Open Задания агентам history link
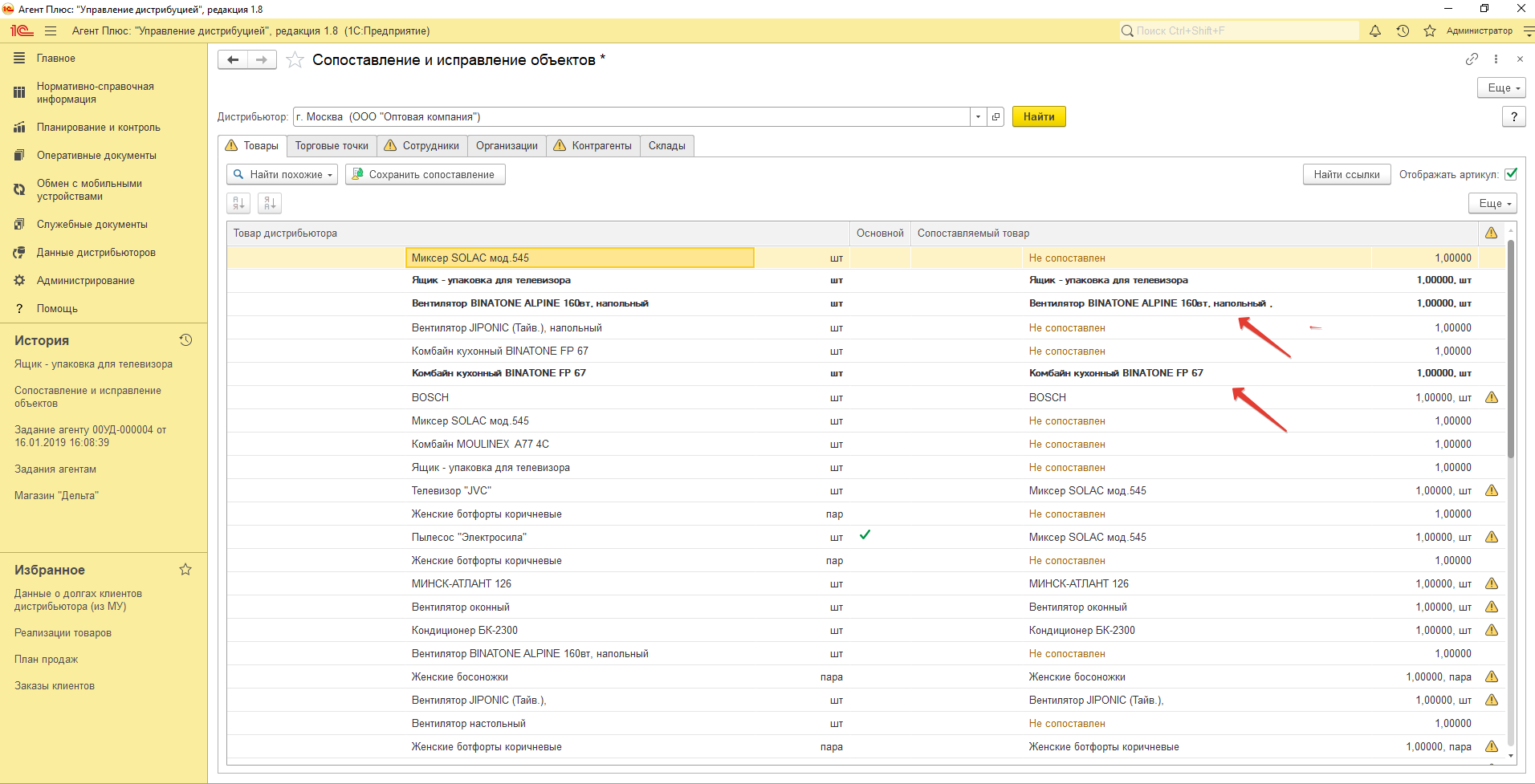The height and width of the screenshot is (784, 1535). 55,469
